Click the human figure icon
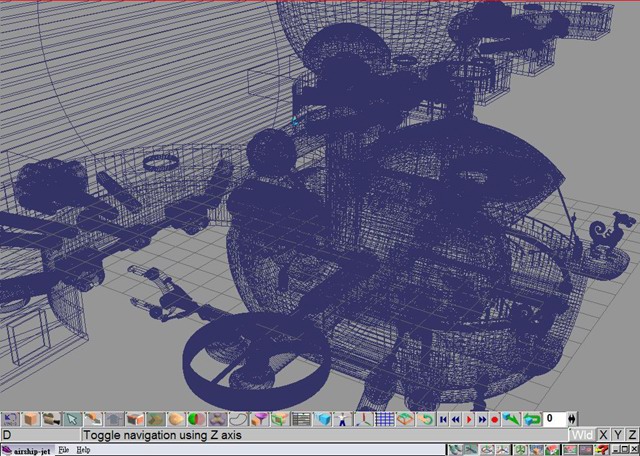640x456 pixels. (x=343, y=420)
